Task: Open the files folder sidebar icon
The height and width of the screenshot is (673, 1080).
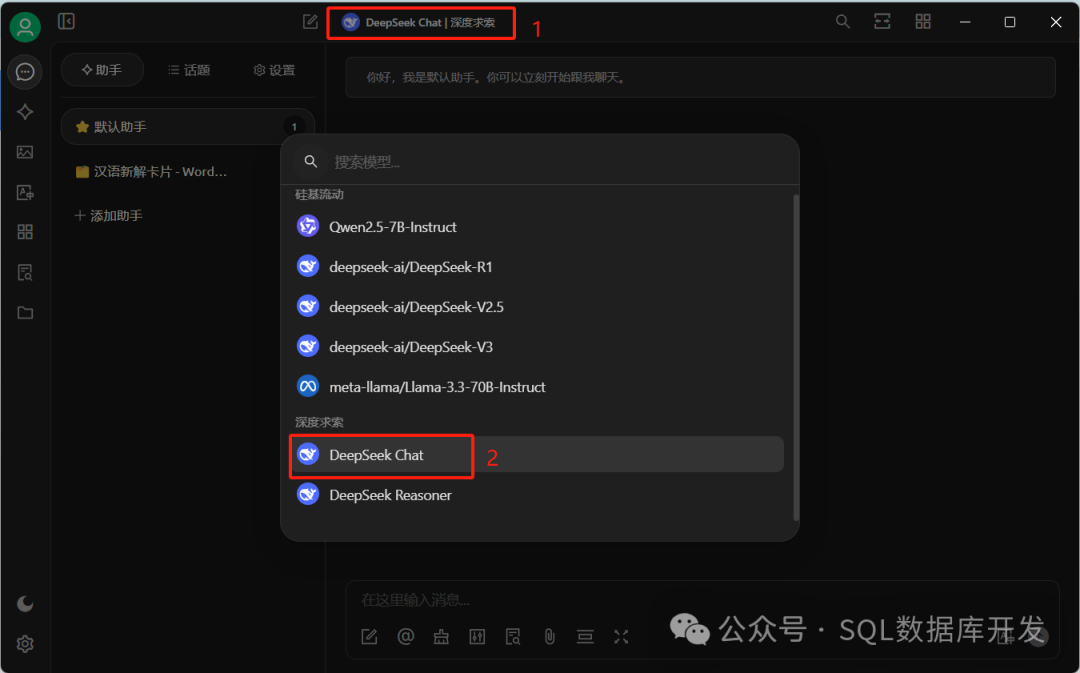Action: point(25,313)
